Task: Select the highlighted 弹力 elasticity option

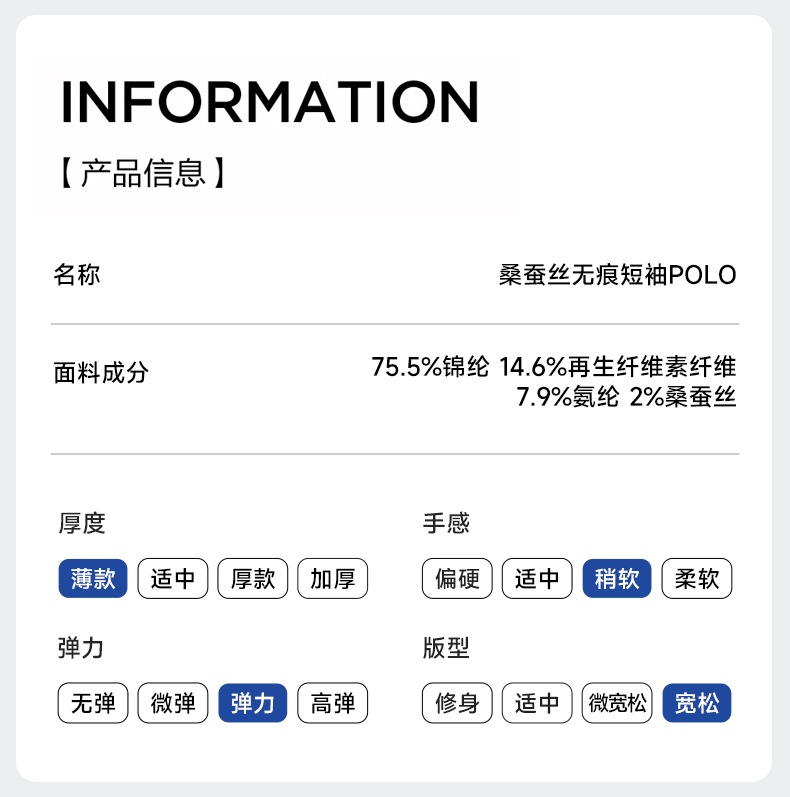Action: click(x=253, y=703)
